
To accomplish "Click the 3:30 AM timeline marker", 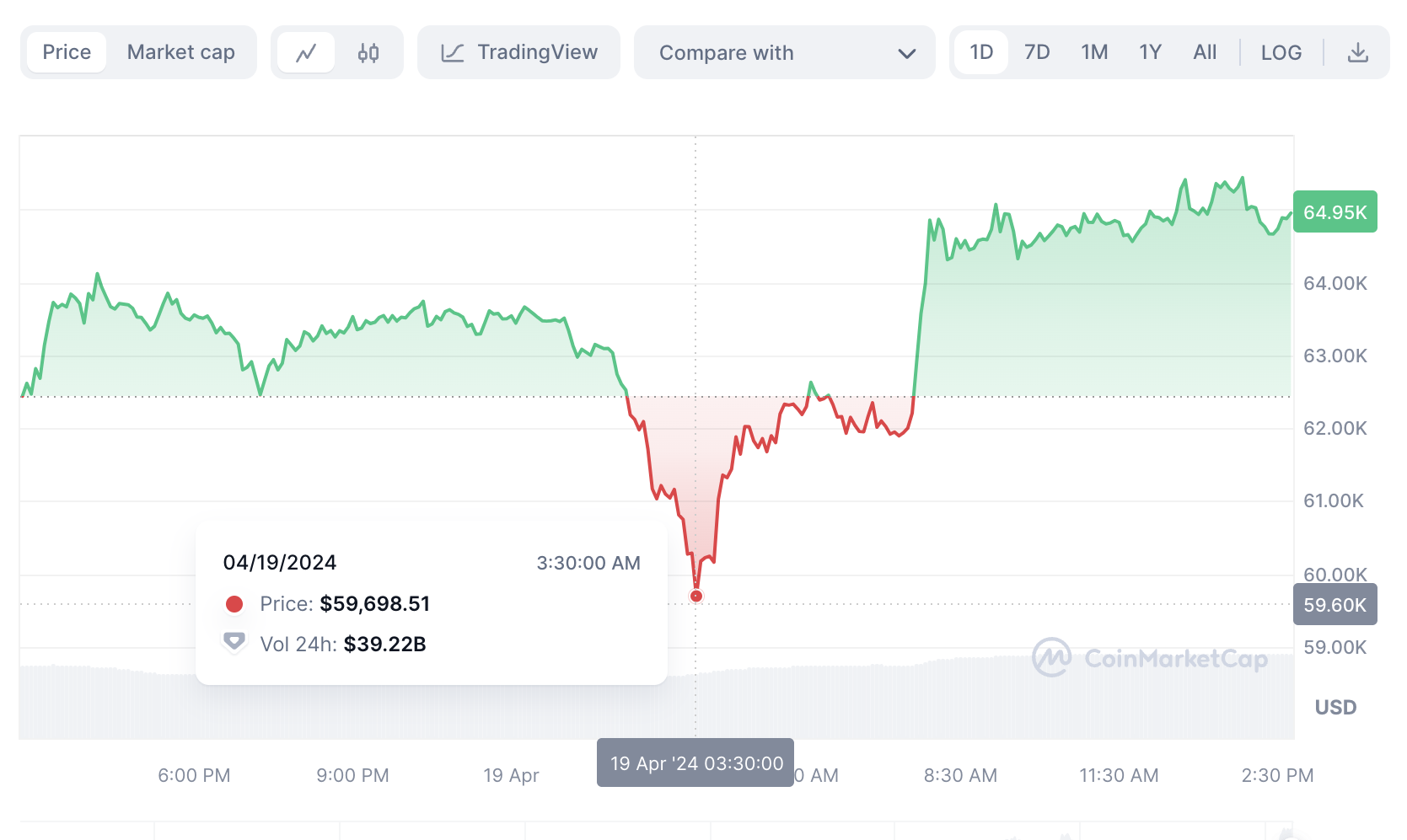I will [695, 762].
